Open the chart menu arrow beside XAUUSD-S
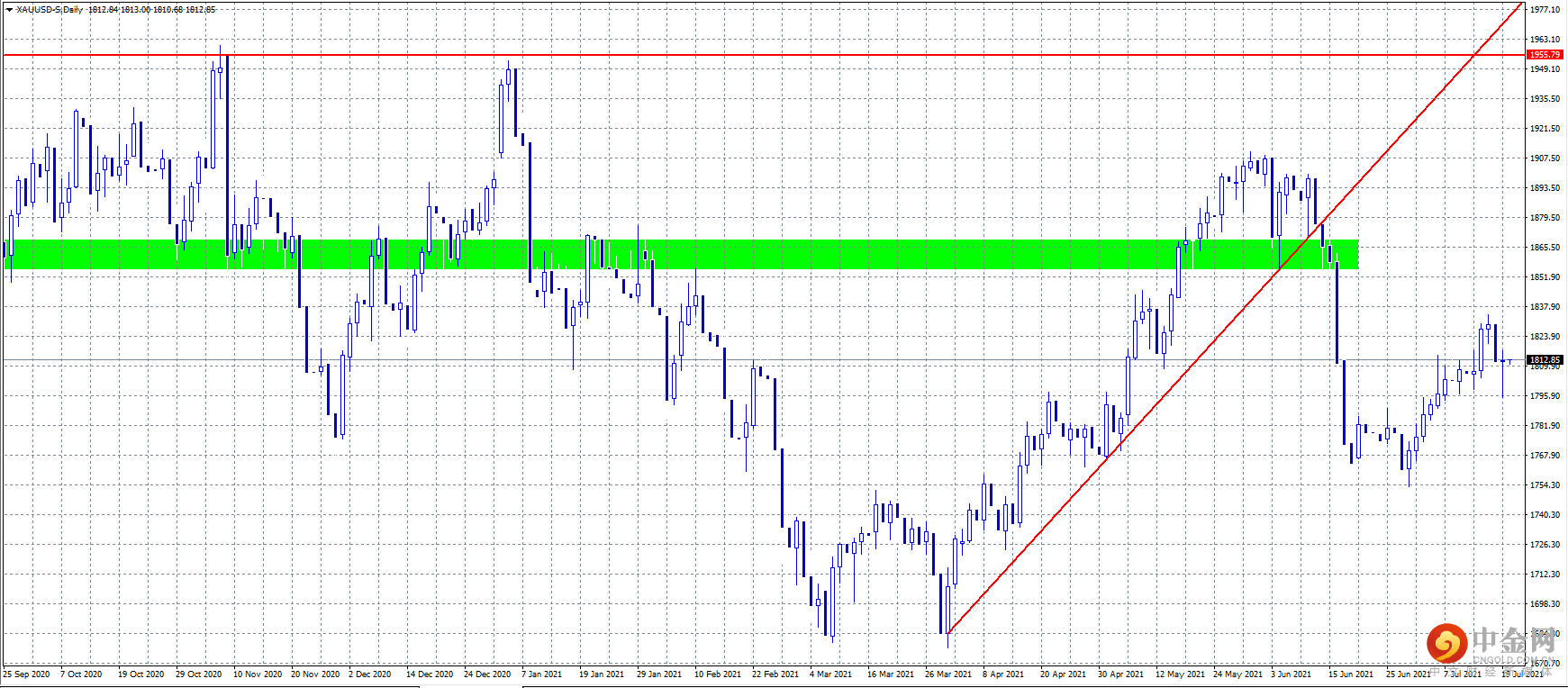The height and width of the screenshot is (688, 1568). pyautogui.click(x=9, y=9)
